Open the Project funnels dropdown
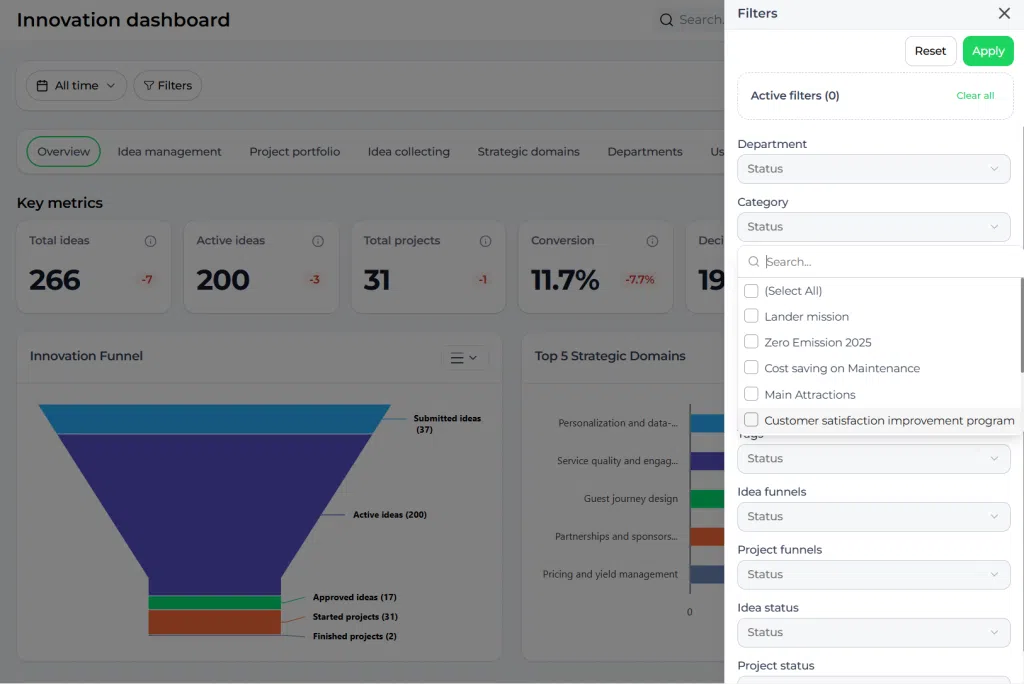The width and height of the screenshot is (1024, 684). (x=874, y=574)
